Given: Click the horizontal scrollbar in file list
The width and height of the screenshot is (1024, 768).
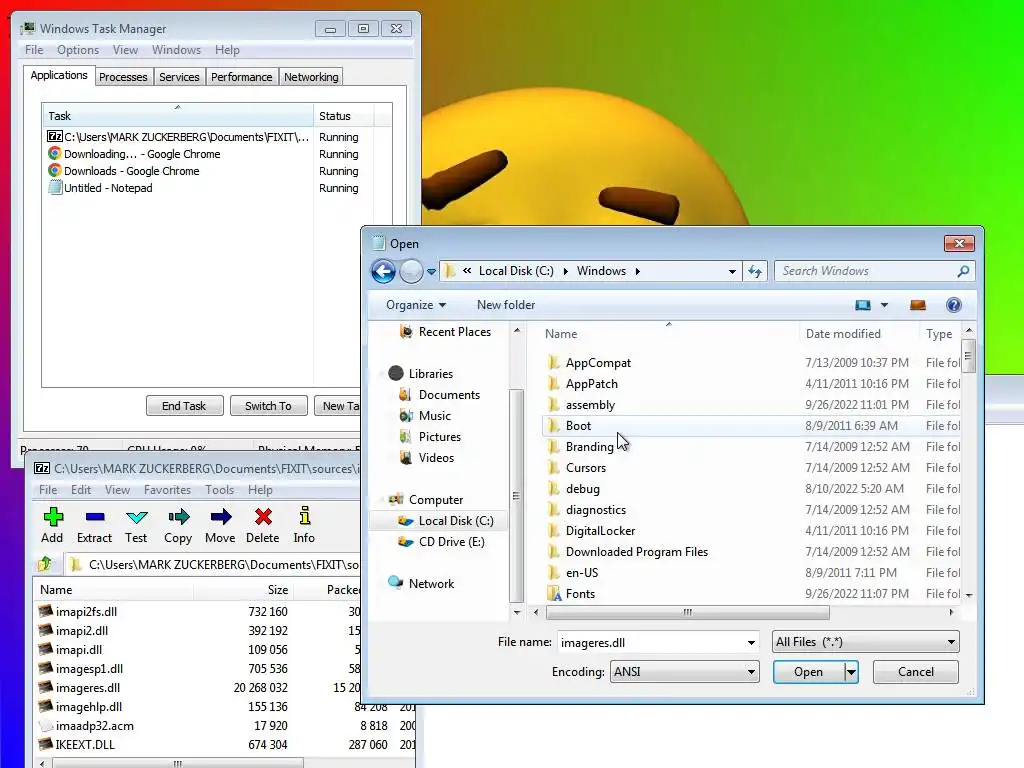Looking at the screenshot, I should tap(687, 613).
